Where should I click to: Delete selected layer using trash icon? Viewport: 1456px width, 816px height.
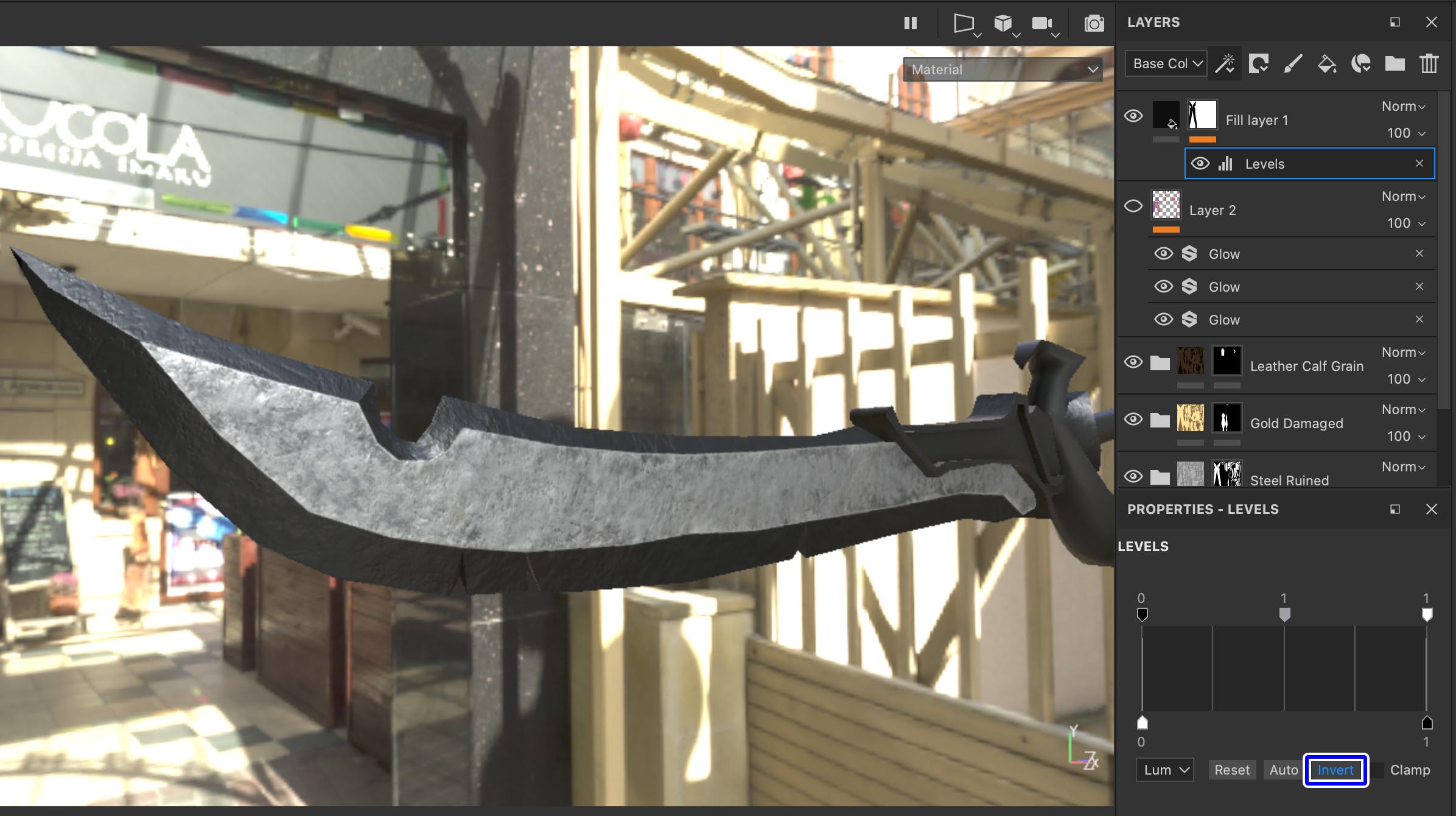(x=1428, y=63)
